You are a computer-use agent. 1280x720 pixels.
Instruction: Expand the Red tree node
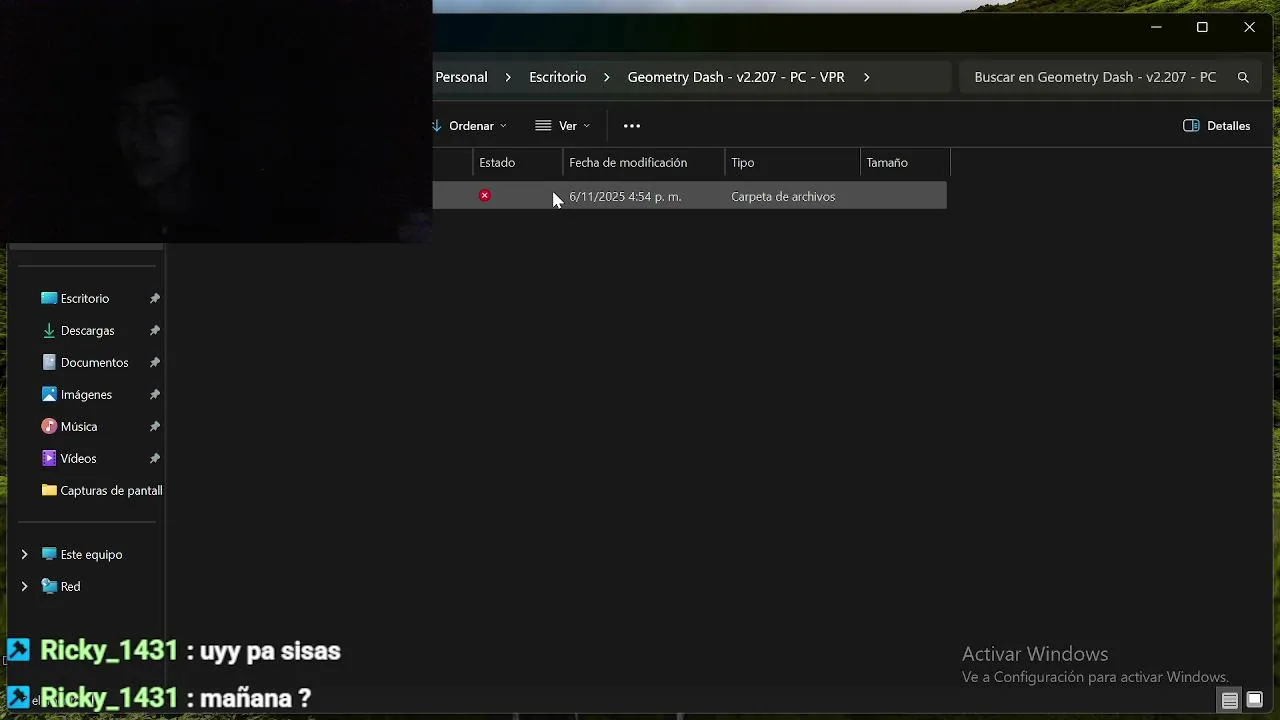pyautogui.click(x=24, y=586)
